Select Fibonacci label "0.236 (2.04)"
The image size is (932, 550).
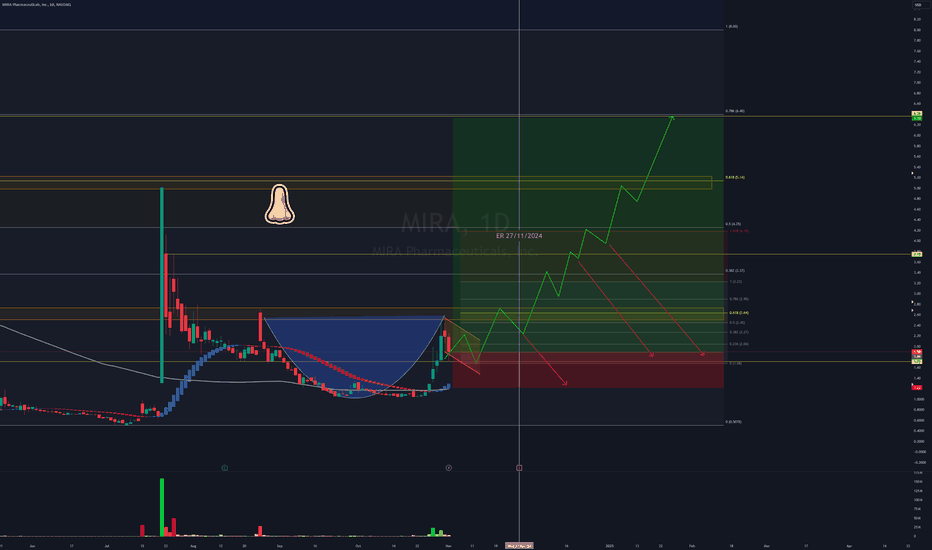[739, 344]
